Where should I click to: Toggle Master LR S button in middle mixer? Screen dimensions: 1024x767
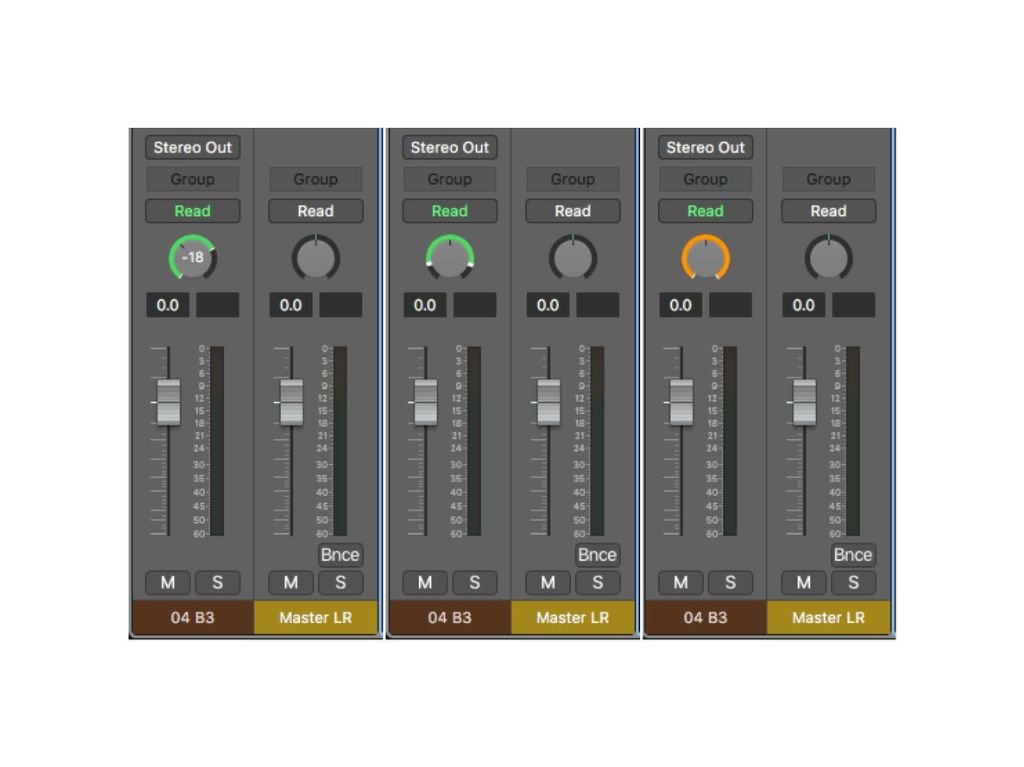click(x=598, y=583)
